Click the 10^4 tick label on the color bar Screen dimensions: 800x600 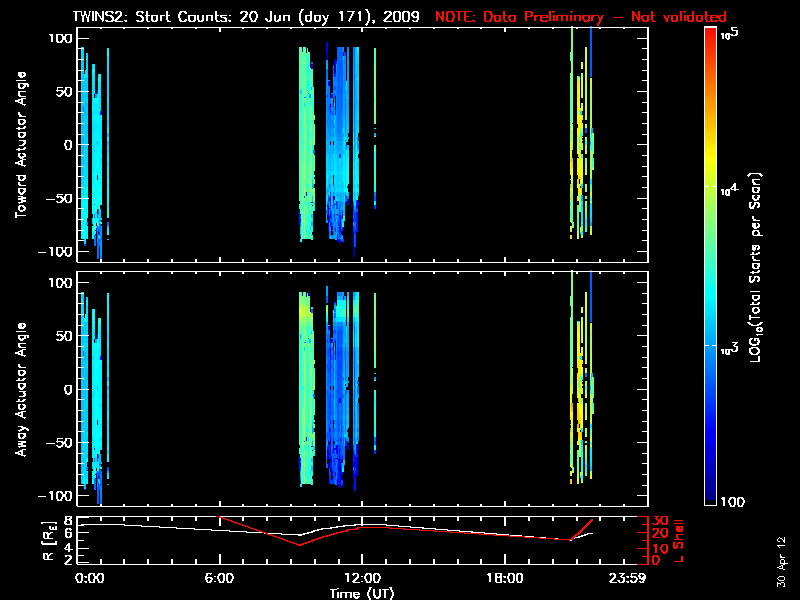point(729,187)
